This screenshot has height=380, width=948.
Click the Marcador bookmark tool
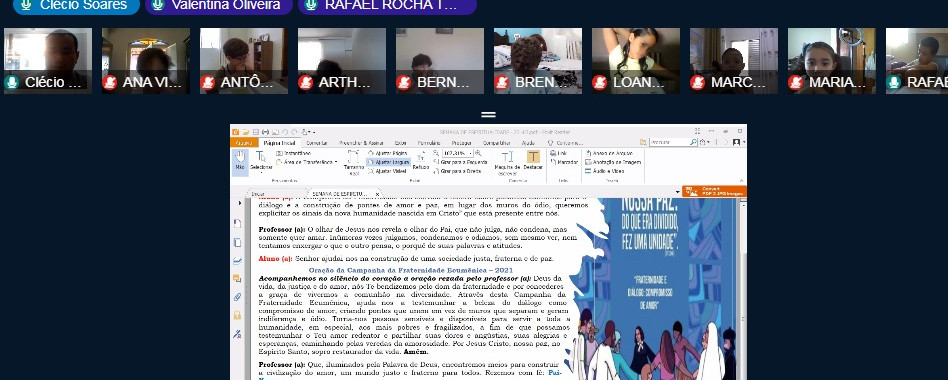[565, 162]
